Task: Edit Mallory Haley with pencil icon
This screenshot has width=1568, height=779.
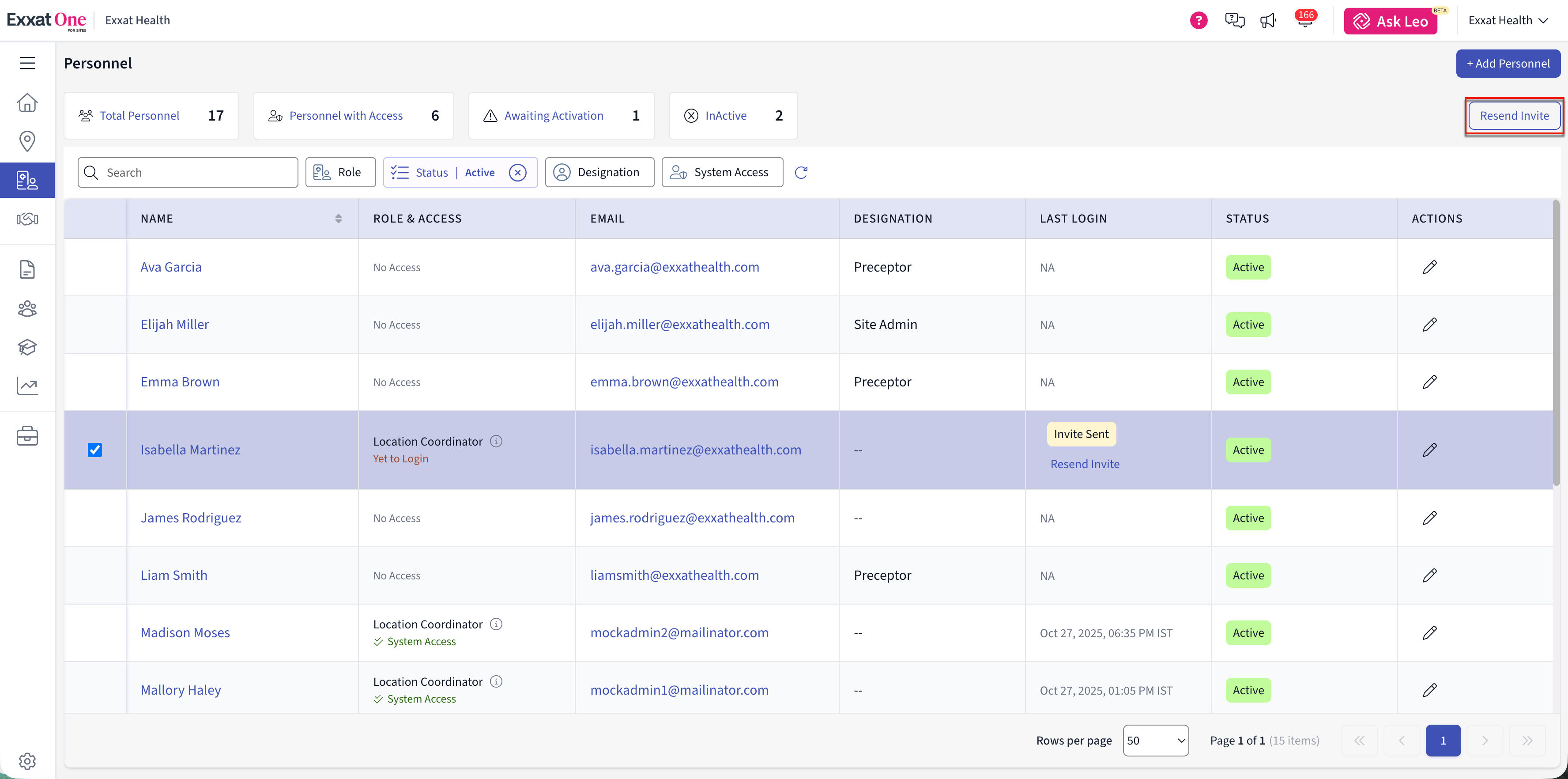Action: (x=1430, y=690)
